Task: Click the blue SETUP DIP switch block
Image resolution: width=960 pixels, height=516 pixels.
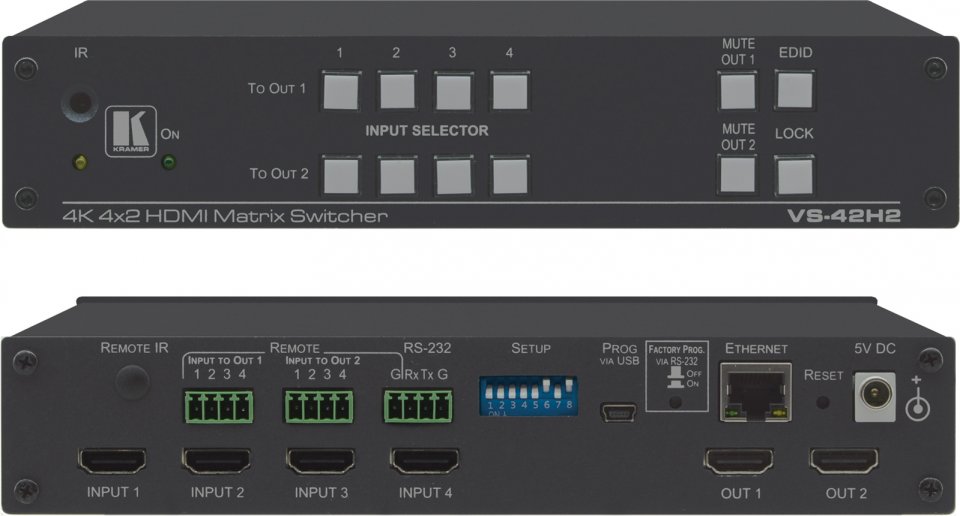Action: (530, 397)
